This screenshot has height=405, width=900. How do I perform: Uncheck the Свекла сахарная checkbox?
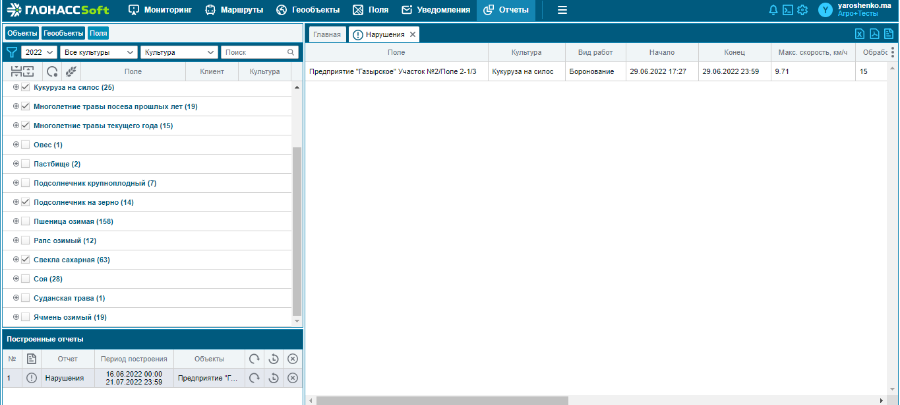(26, 259)
